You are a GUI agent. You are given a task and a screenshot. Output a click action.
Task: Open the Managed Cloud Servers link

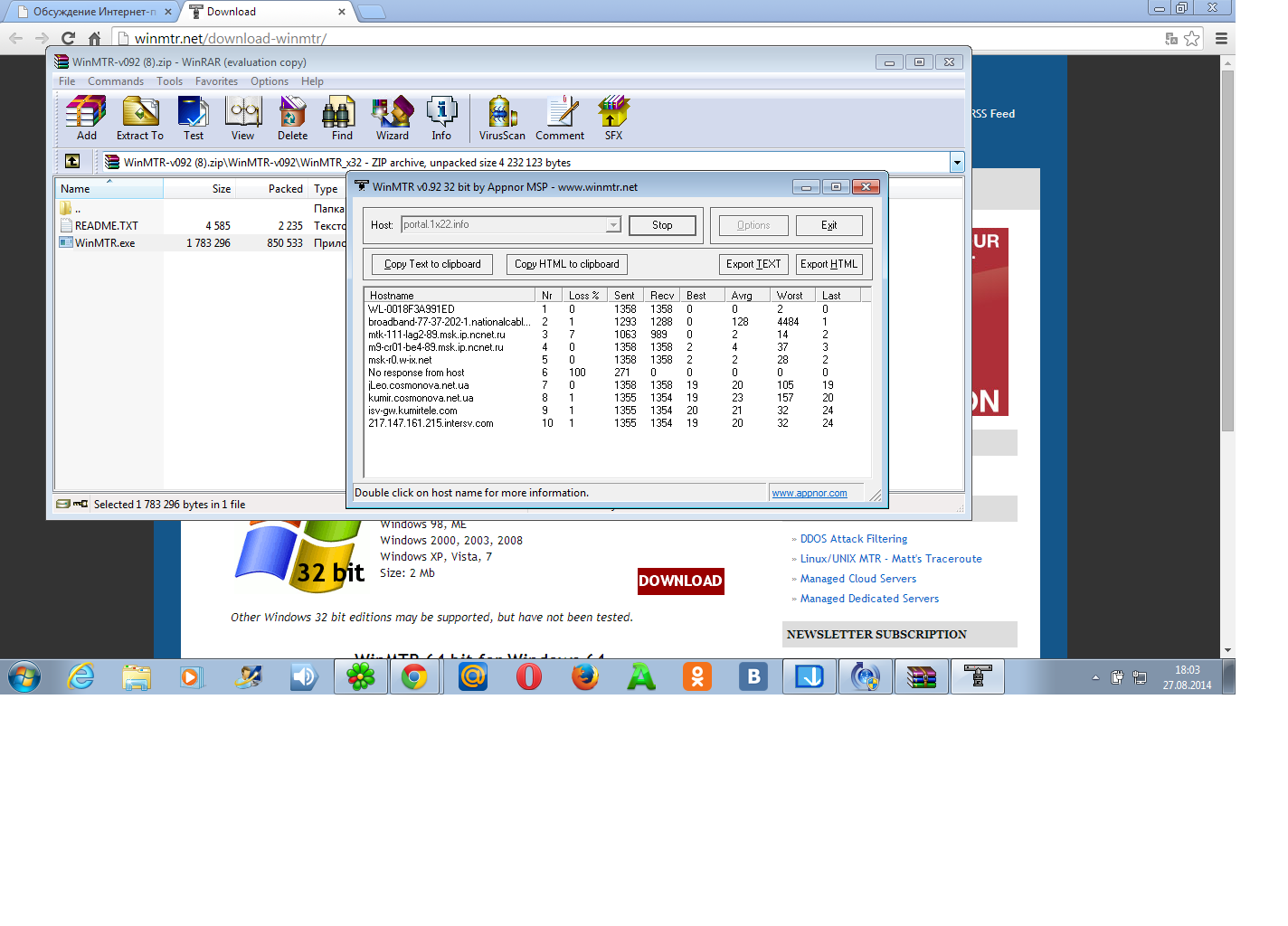click(x=858, y=579)
